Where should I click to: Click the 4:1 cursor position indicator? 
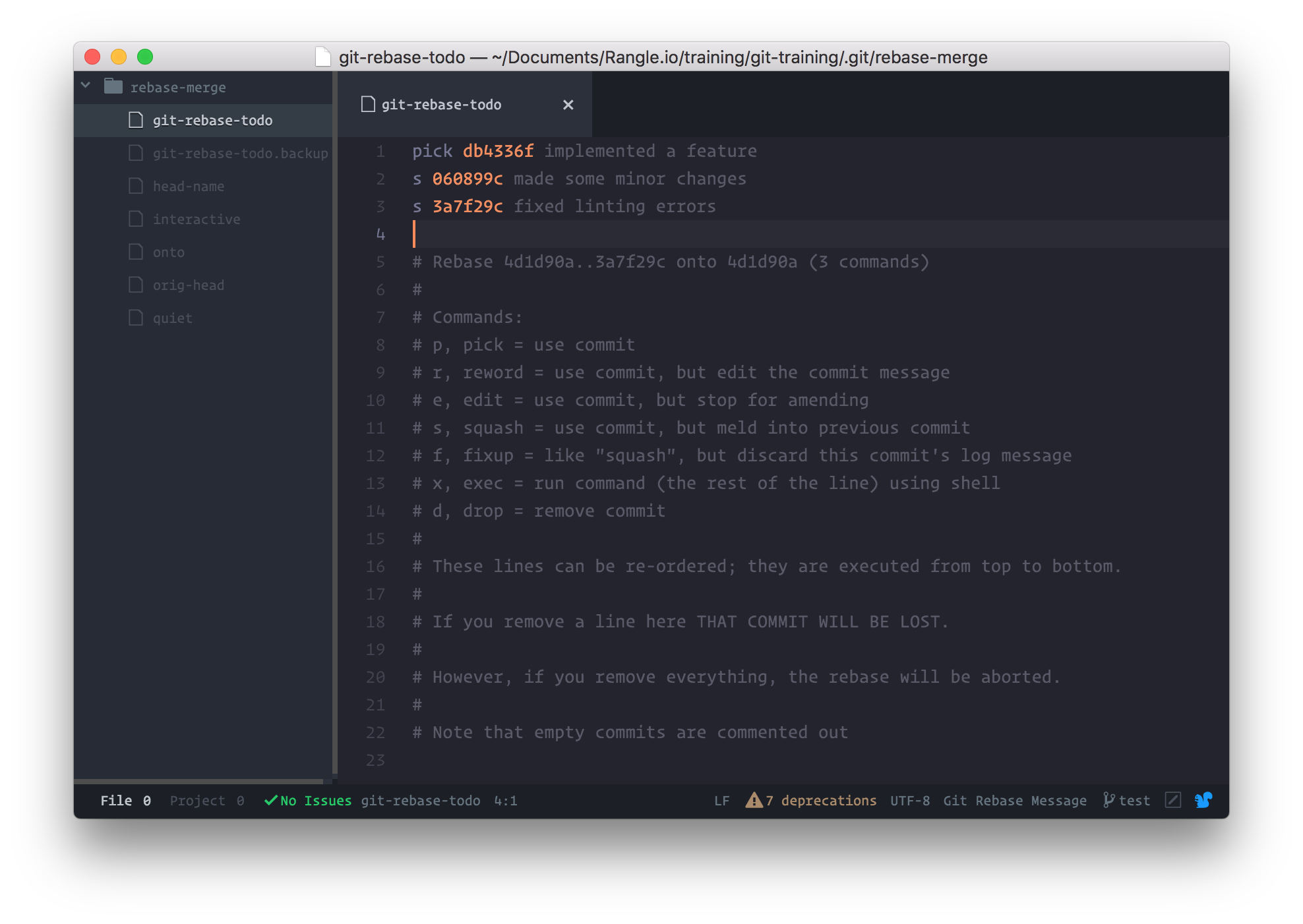click(505, 801)
